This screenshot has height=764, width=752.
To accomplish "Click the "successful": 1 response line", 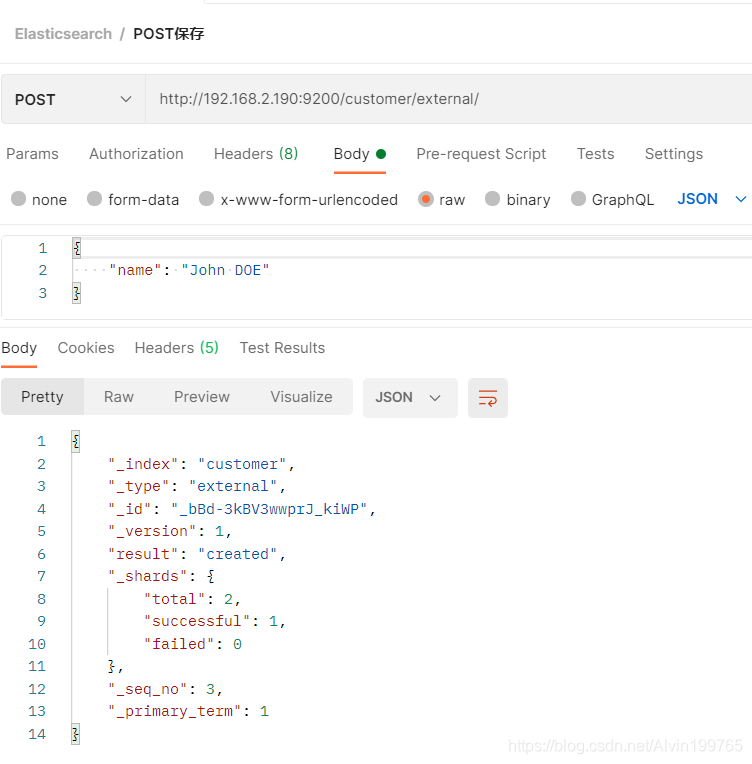I will click(x=214, y=621).
